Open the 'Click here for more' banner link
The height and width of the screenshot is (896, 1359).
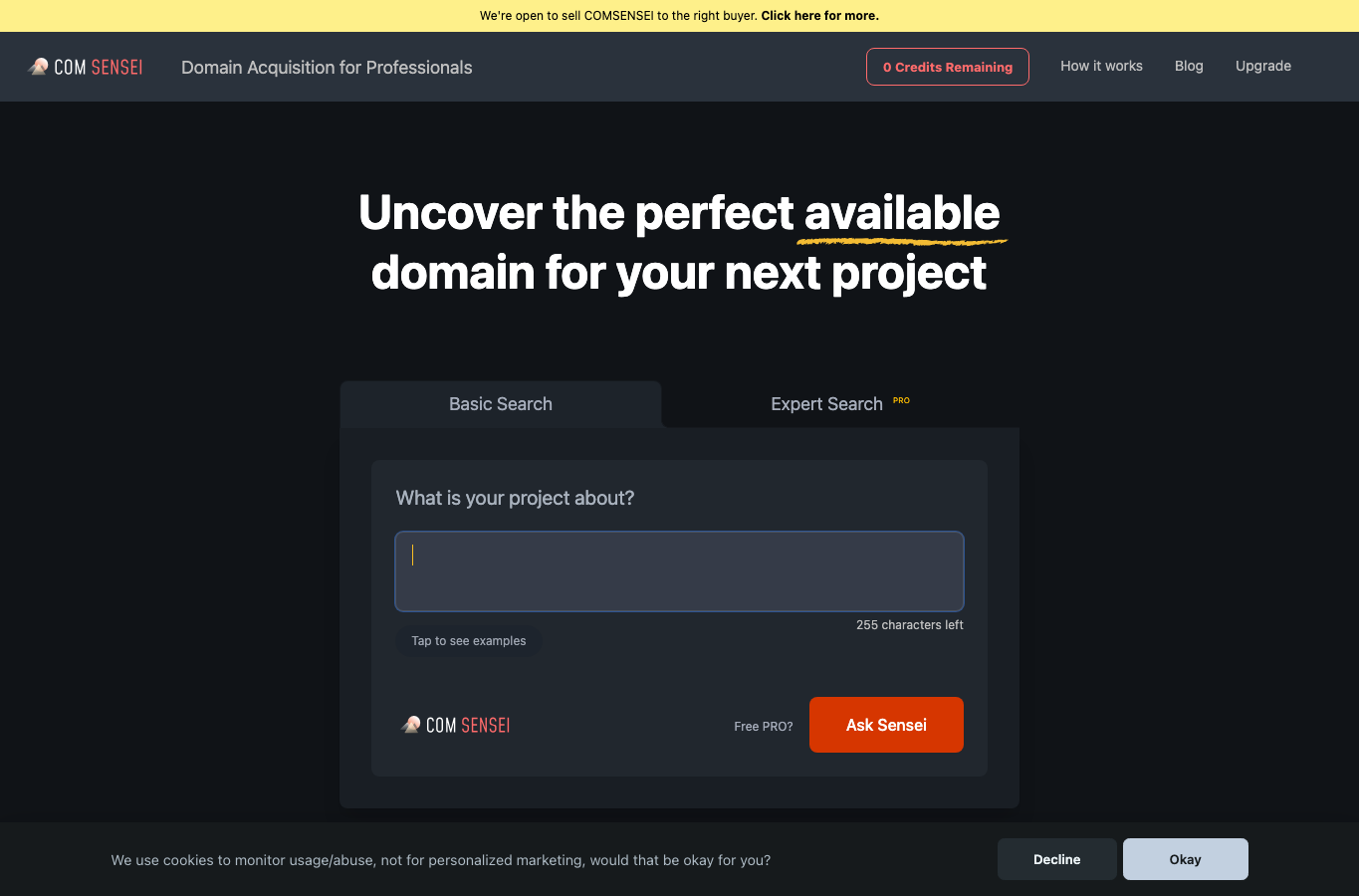coord(819,16)
